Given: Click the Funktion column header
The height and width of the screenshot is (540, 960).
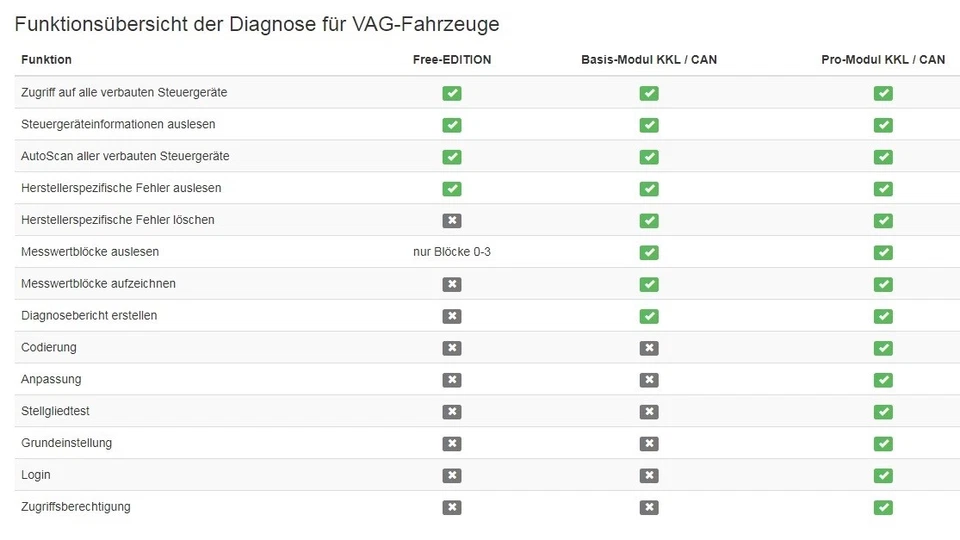Looking at the screenshot, I should tap(46, 60).
